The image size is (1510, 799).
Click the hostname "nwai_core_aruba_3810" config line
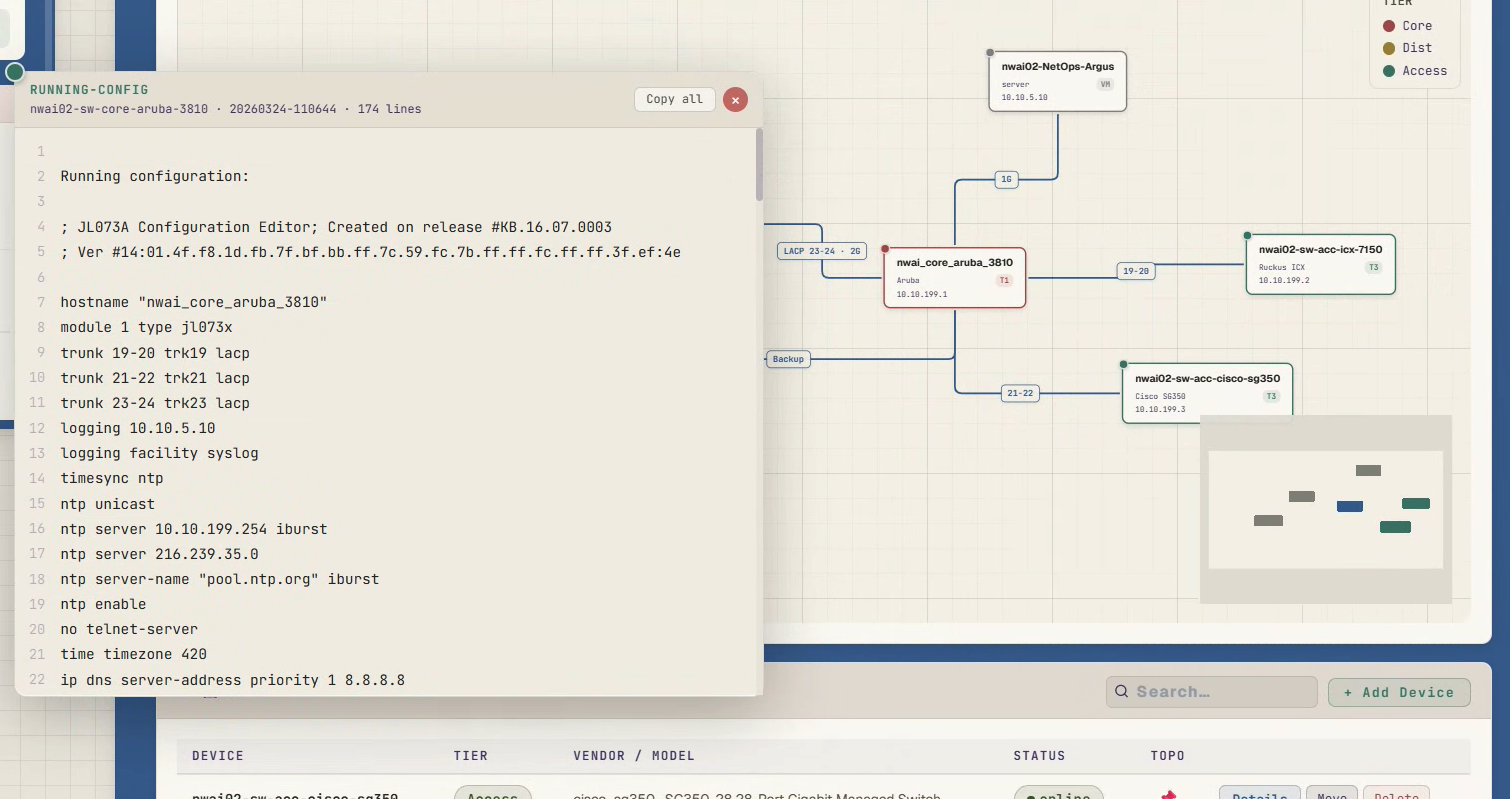(x=194, y=302)
